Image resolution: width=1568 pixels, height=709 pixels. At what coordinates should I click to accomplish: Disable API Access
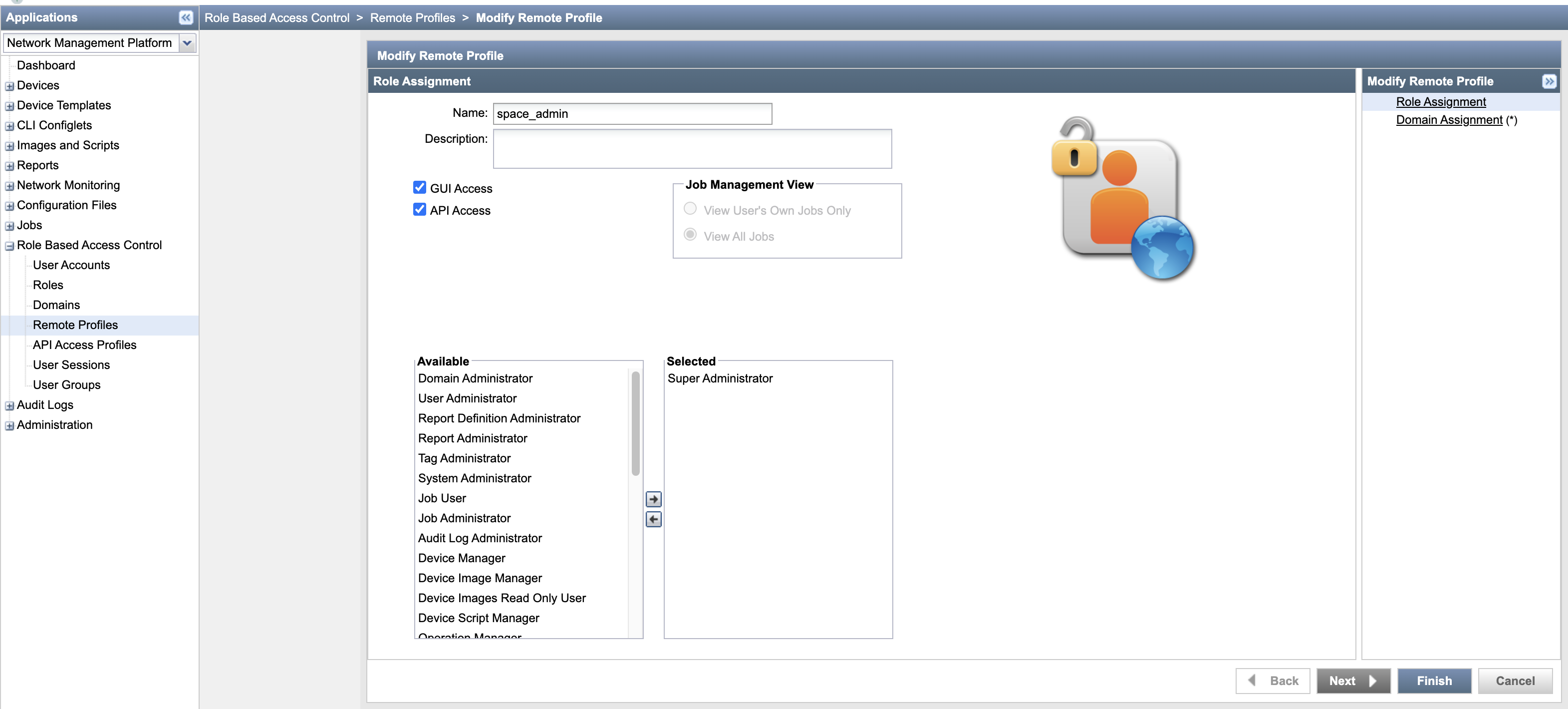(x=419, y=210)
